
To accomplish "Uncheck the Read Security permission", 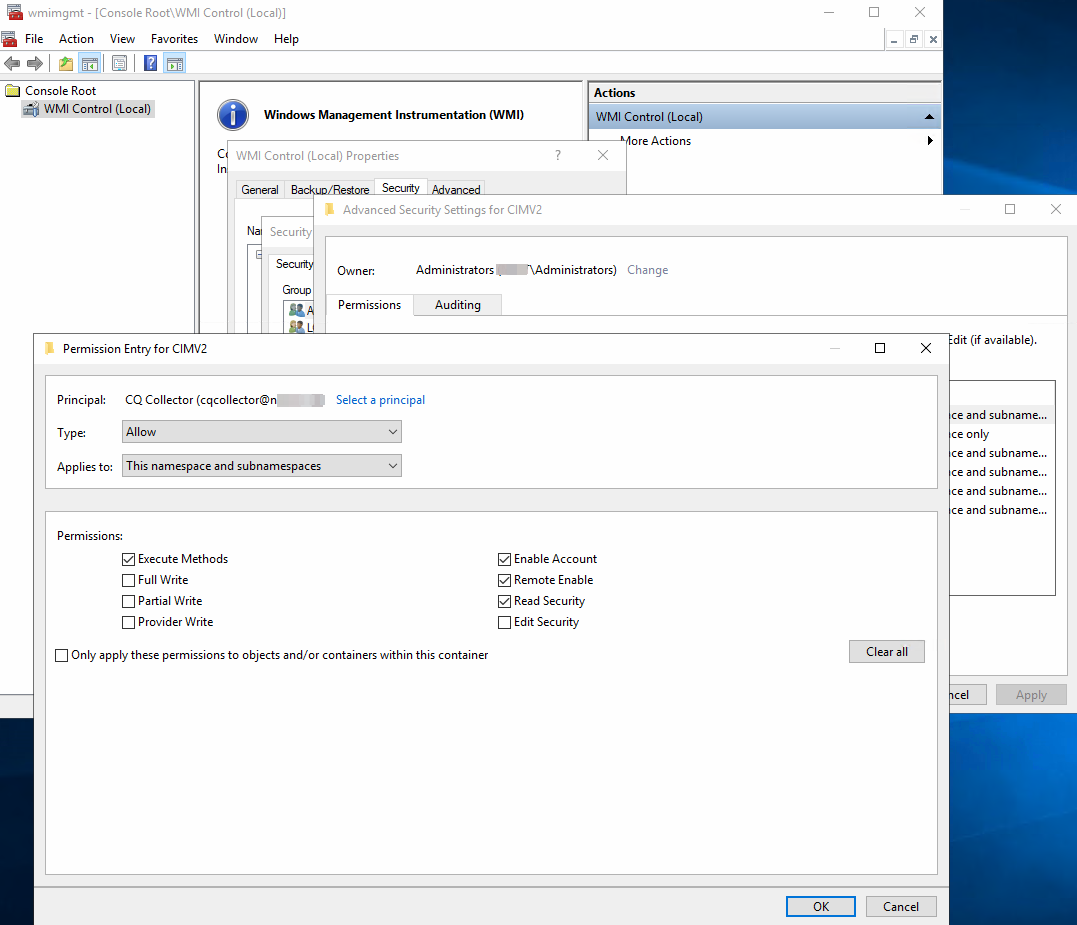I will pyautogui.click(x=504, y=602).
